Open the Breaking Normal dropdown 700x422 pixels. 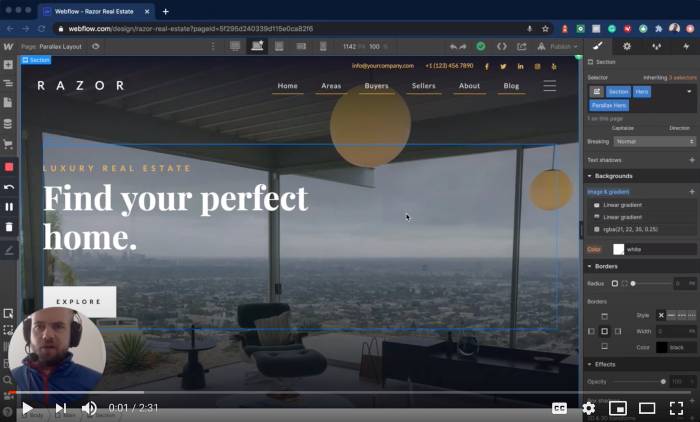654,141
